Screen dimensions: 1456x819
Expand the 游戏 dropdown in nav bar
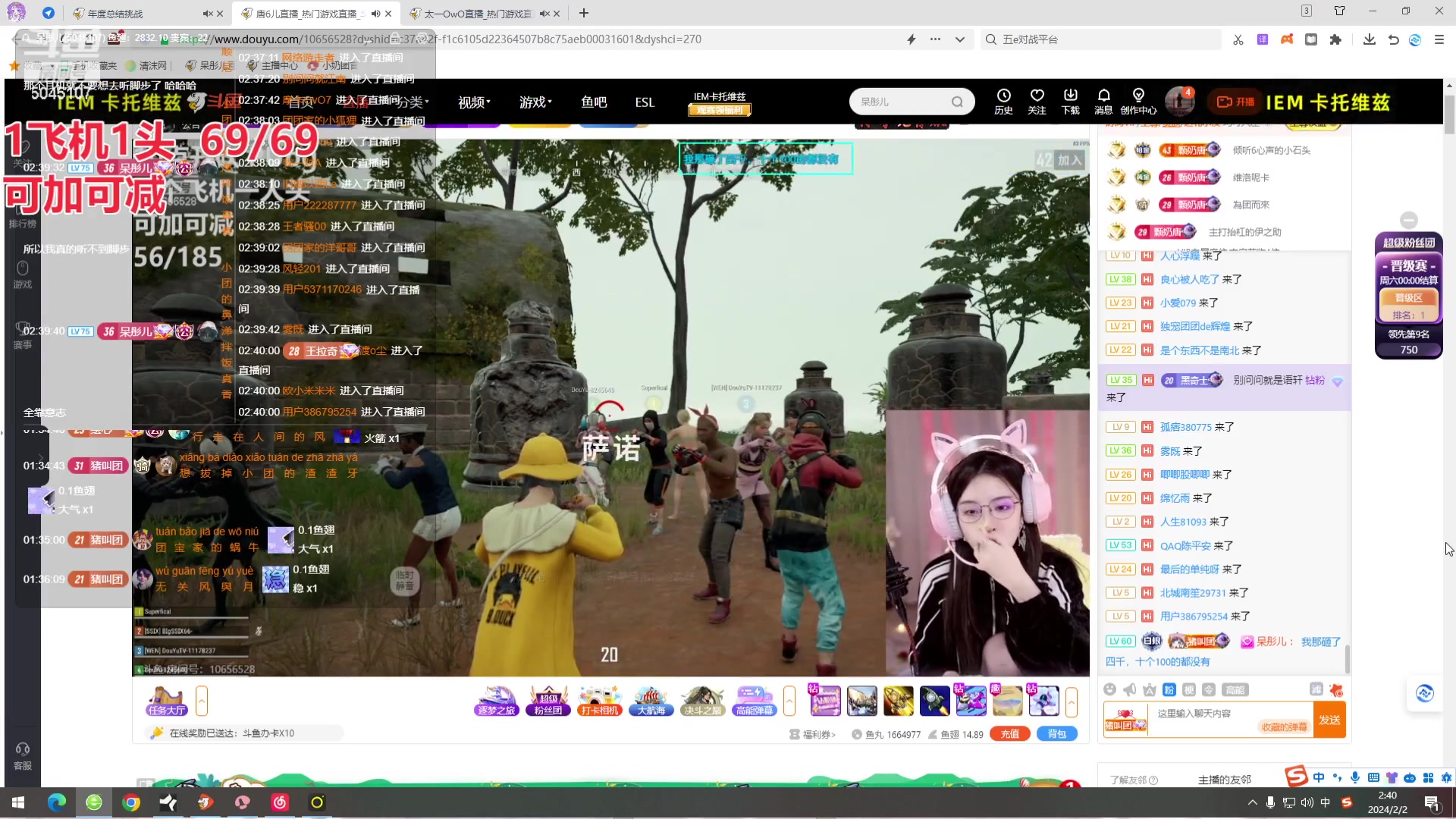point(535,102)
